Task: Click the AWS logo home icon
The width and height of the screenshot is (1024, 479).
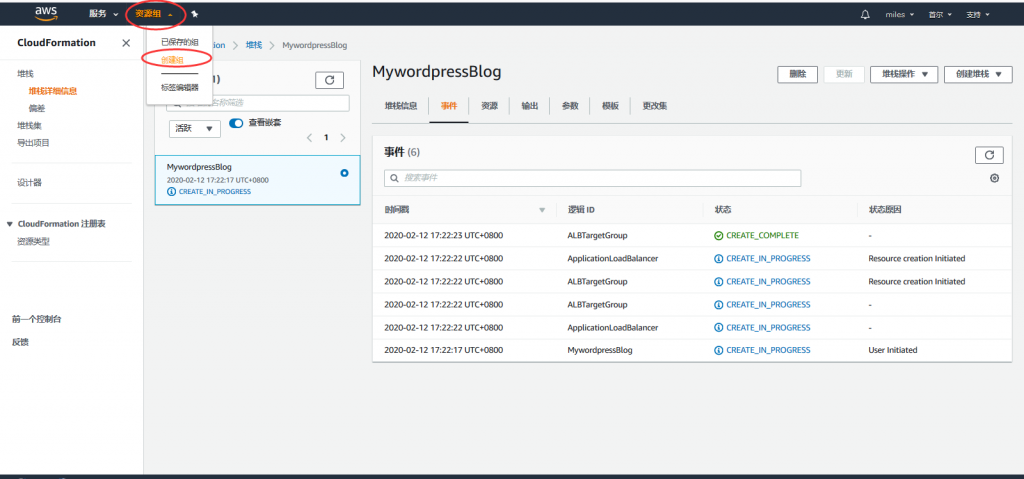Action: tap(46, 13)
